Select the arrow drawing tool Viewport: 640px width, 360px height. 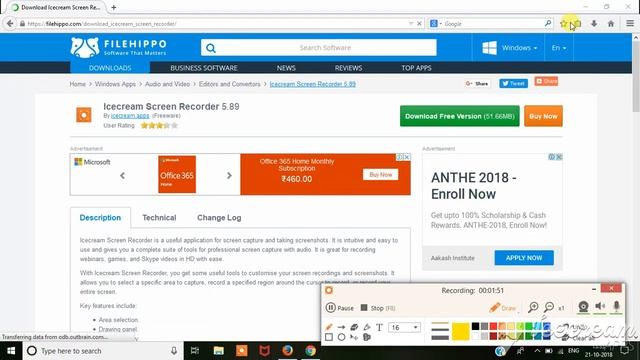[x=341, y=327]
